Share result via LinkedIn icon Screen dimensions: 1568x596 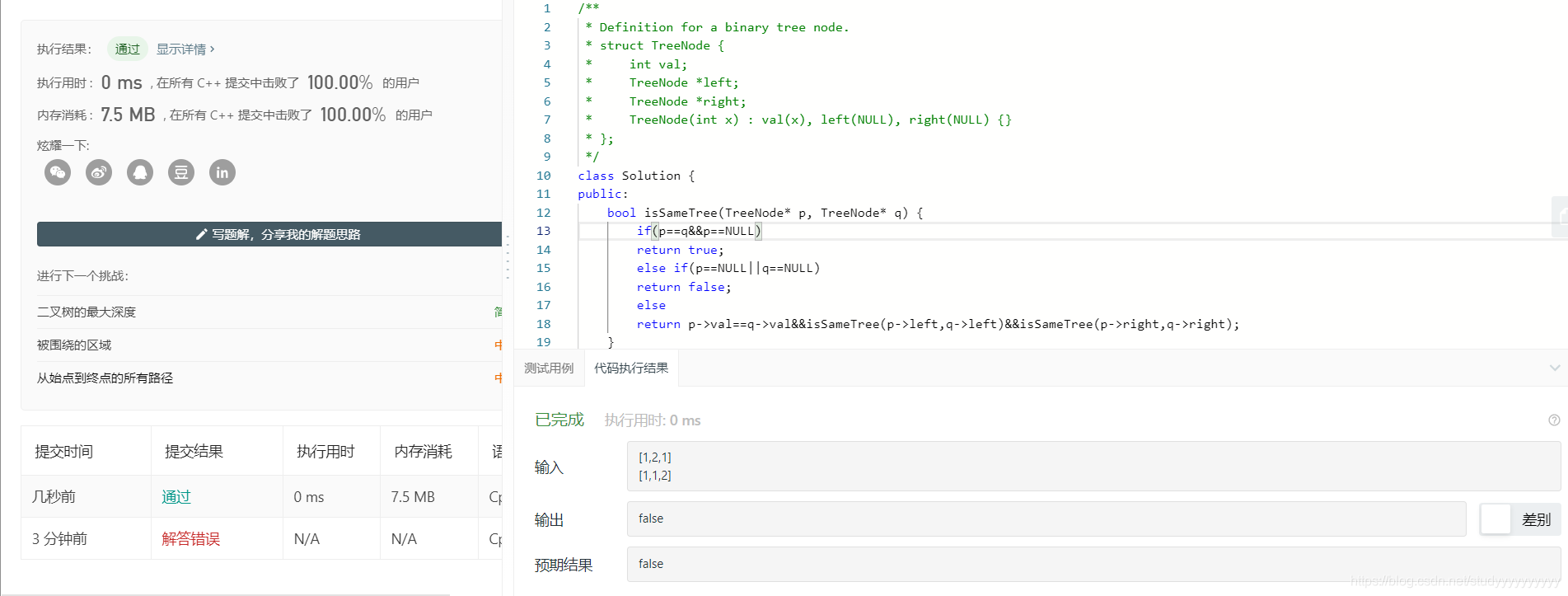222,172
